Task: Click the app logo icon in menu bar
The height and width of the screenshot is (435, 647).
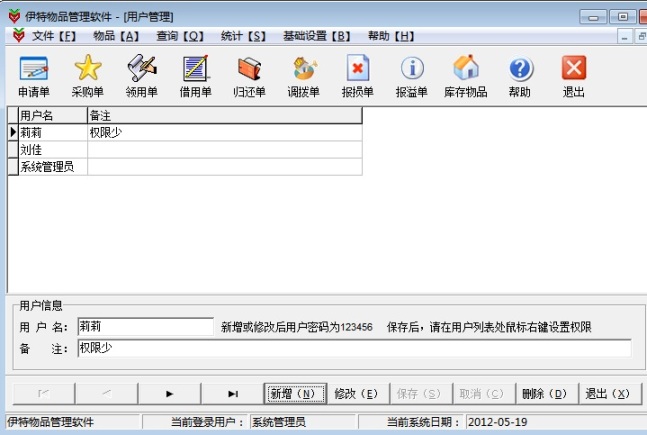Action: tap(18, 35)
